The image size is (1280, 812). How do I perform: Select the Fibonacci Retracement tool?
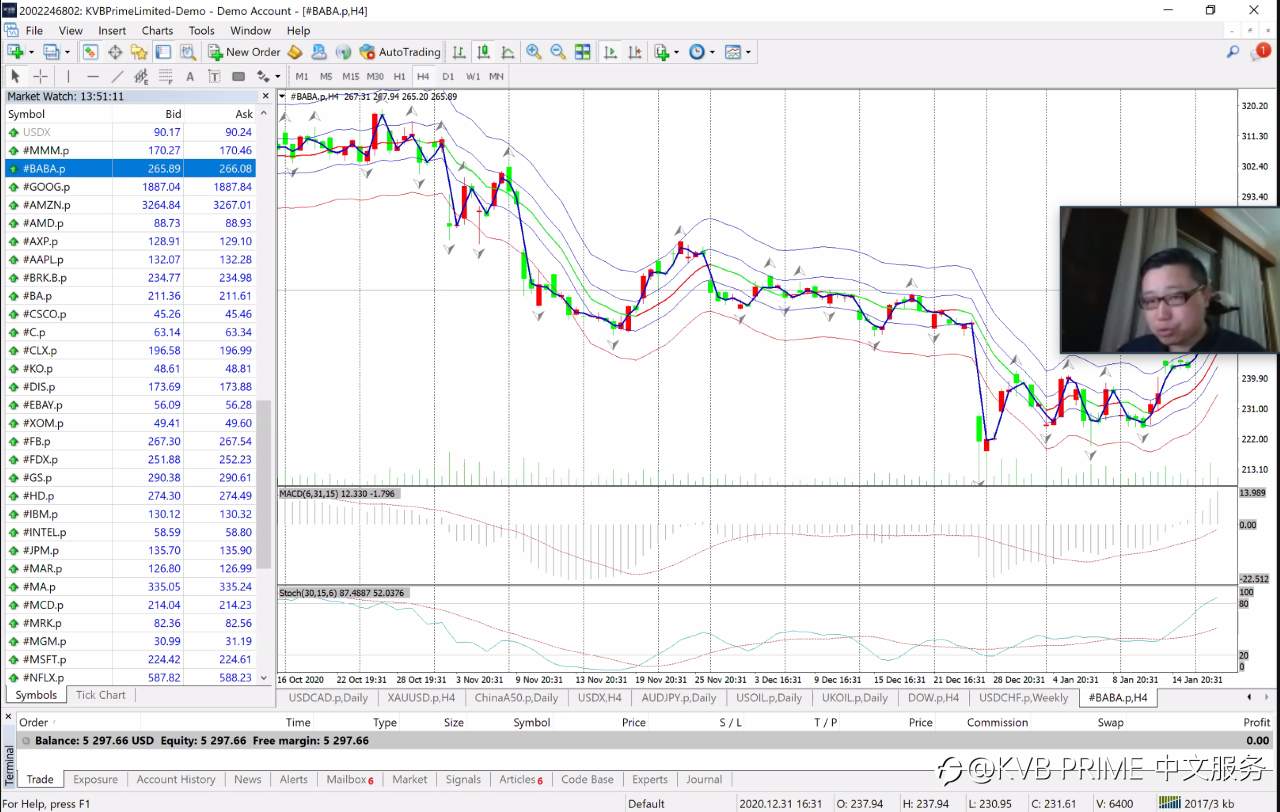click(165, 76)
